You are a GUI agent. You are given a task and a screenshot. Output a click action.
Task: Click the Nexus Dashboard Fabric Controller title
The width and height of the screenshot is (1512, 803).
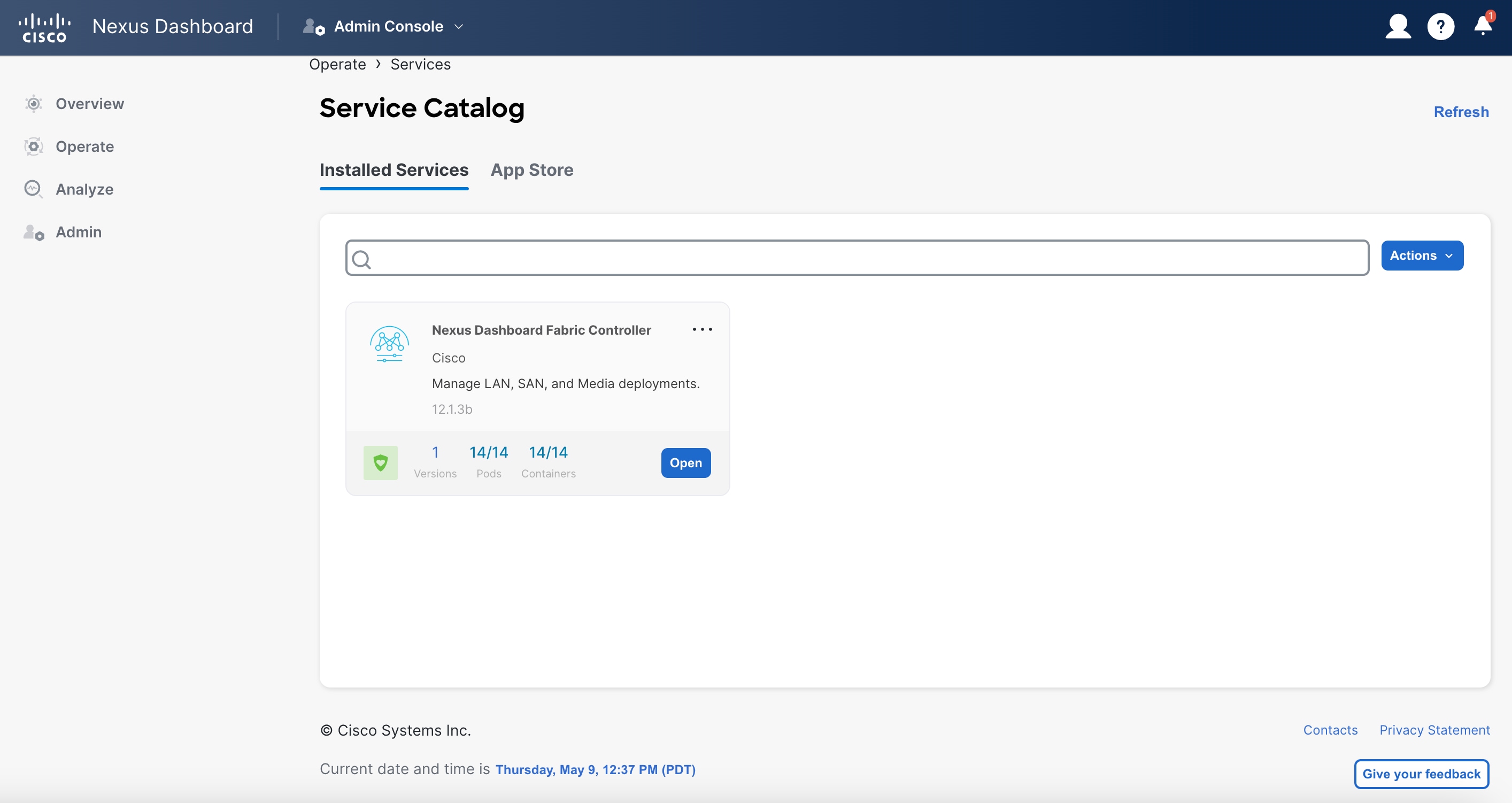tap(541, 330)
